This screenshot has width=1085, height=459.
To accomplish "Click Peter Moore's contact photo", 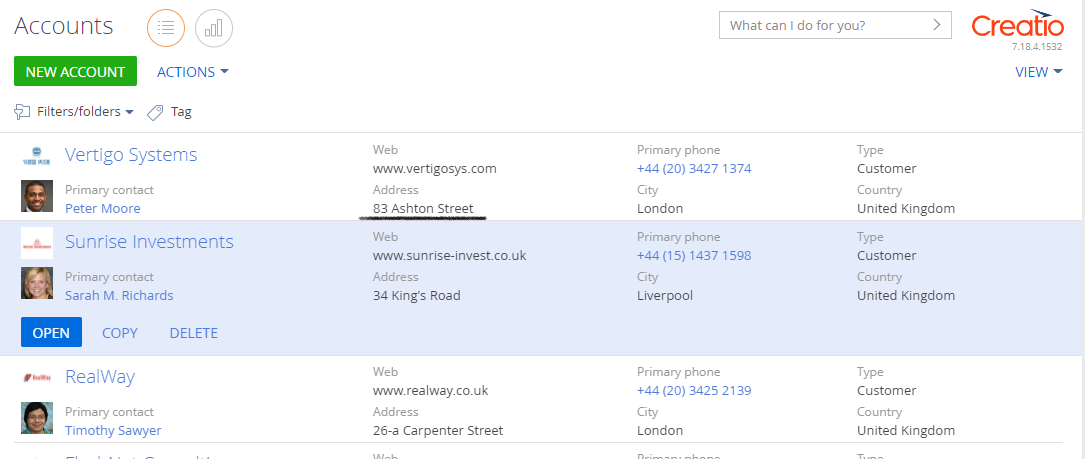I will [x=37, y=196].
